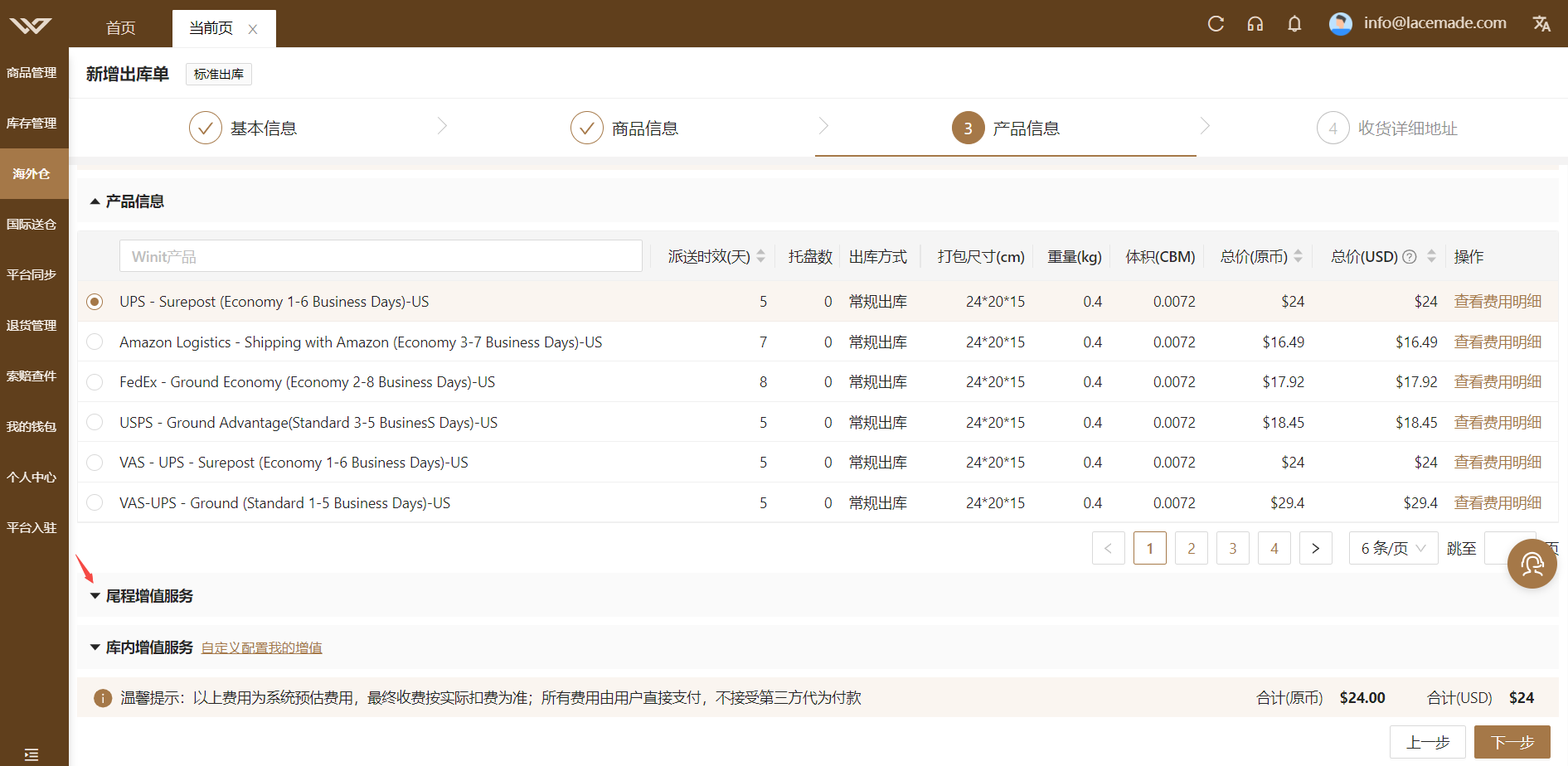Image resolution: width=1568 pixels, height=766 pixels.
Task: Click the 标准出库 tag
Action: click(x=219, y=75)
